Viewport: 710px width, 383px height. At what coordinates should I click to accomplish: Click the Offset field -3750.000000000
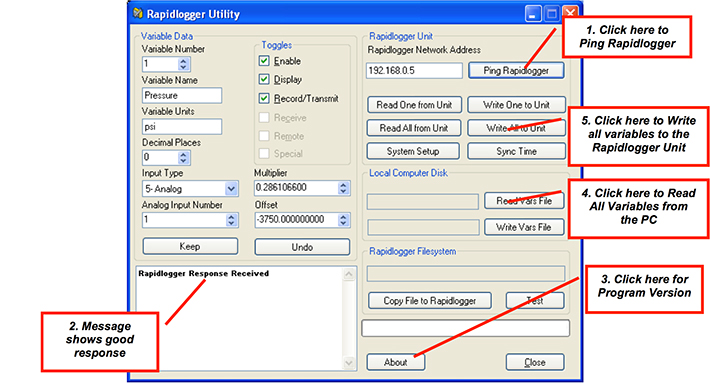click(x=296, y=220)
